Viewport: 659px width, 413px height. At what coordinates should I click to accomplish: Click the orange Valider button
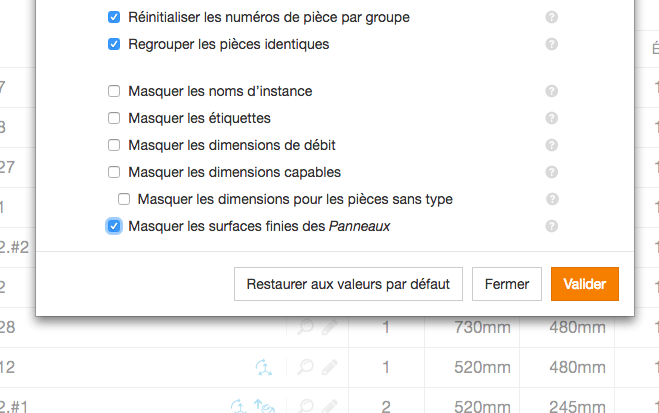click(x=585, y=284)
